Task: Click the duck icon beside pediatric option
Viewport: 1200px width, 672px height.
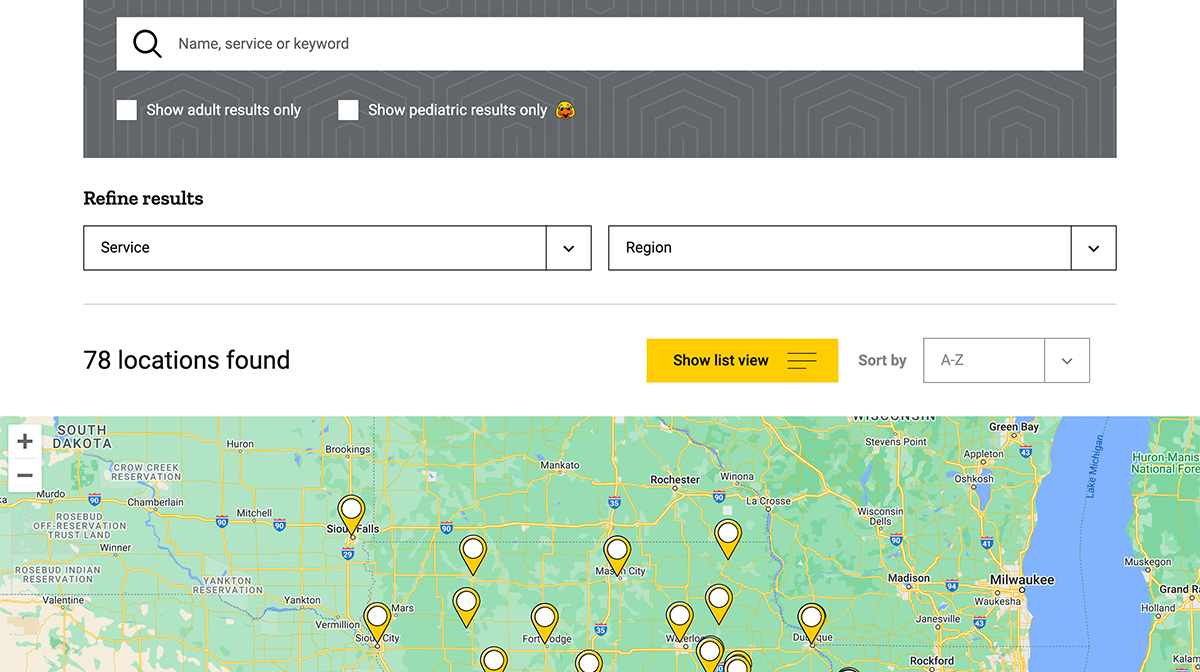Action: 565,110
